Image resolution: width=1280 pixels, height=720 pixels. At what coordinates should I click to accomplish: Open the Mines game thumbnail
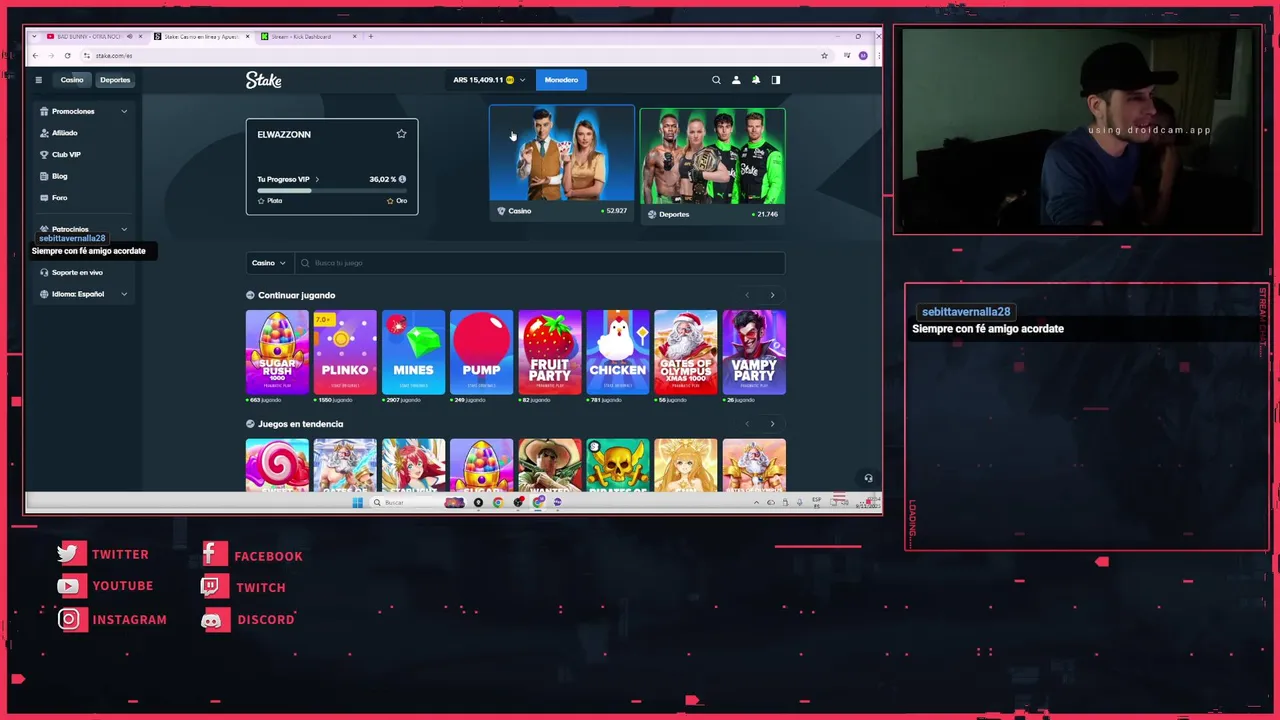[x=413, y=352]
